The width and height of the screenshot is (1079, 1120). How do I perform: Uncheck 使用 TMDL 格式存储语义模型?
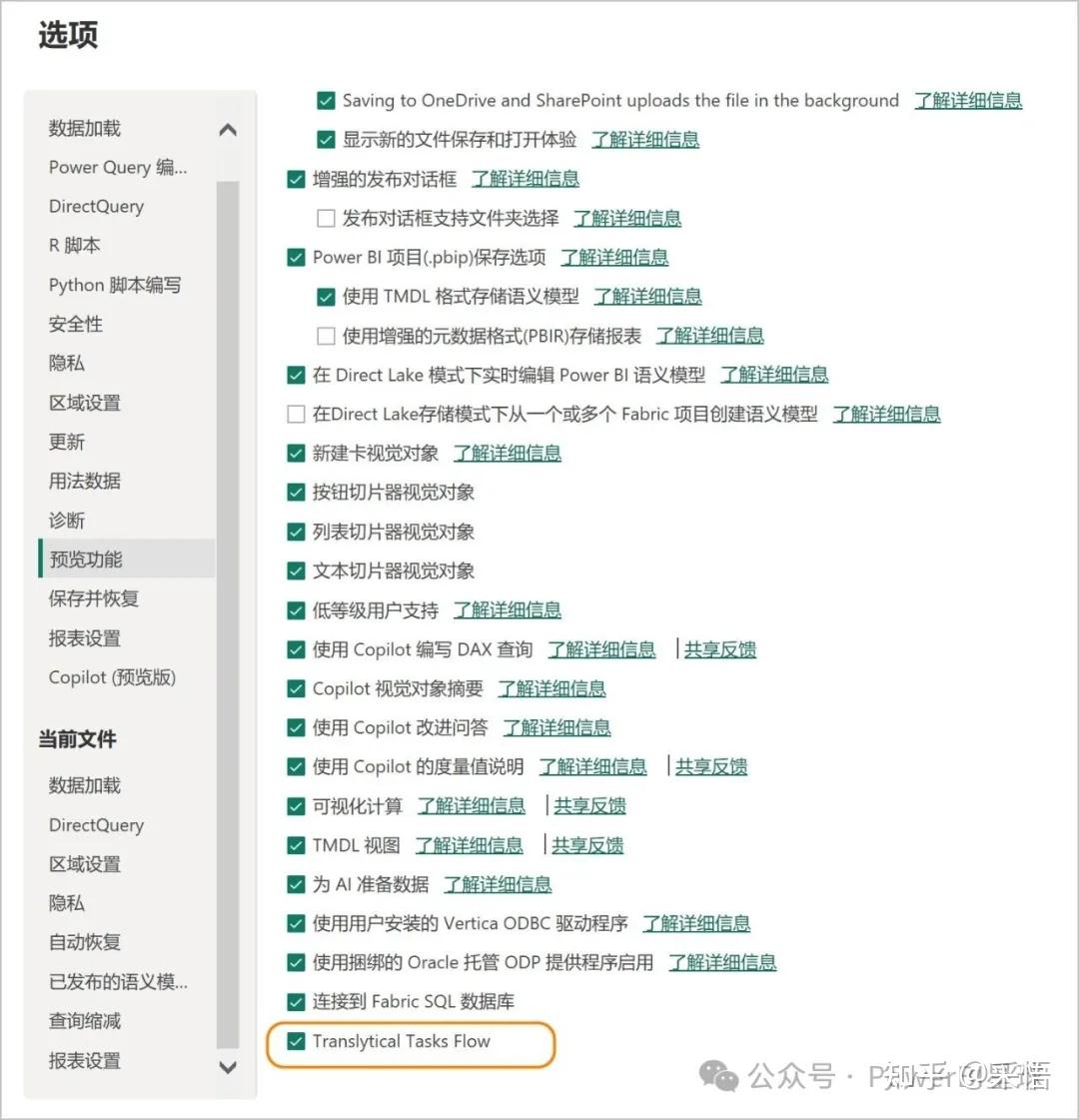[326, 296]
